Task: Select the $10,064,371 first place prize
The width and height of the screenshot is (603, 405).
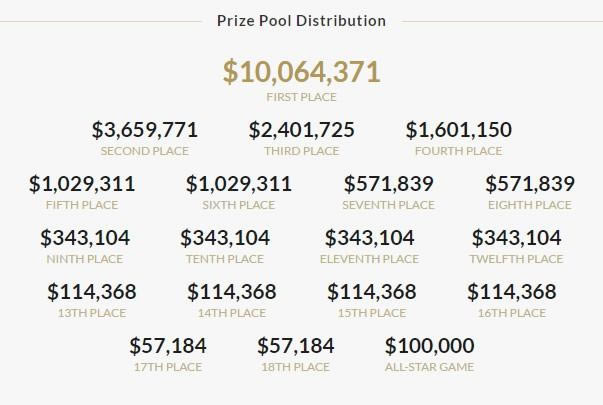Action: [x=301, y=72]
